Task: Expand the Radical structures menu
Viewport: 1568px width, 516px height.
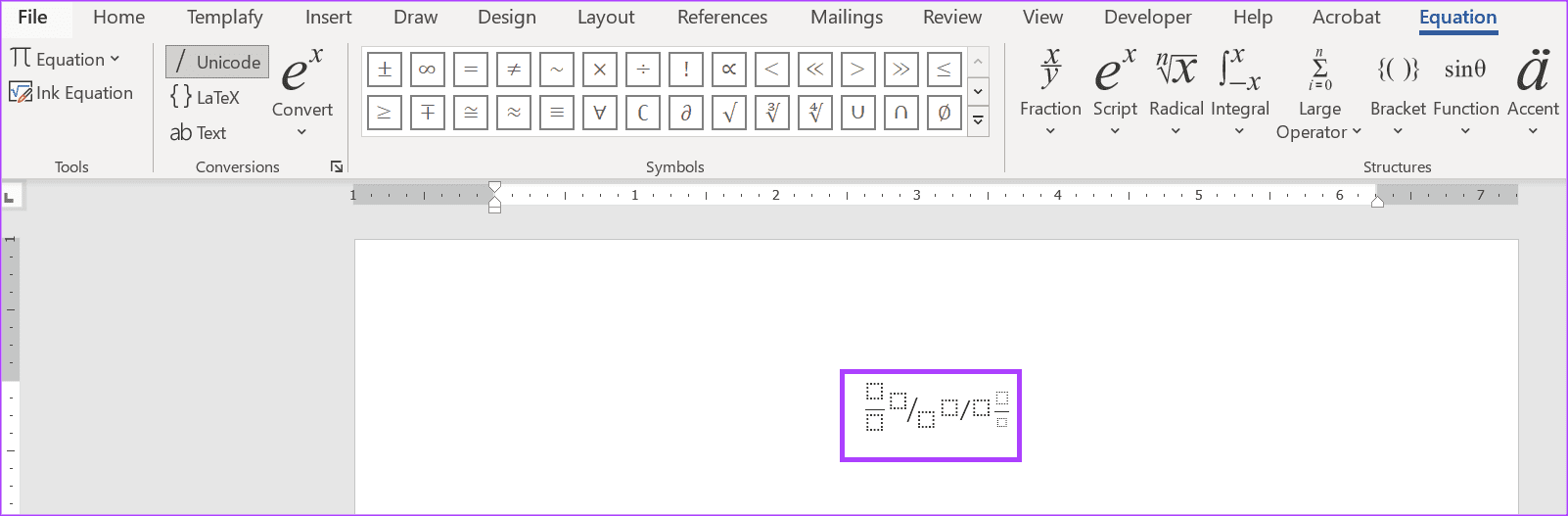Action: [x=1176, y=94]
